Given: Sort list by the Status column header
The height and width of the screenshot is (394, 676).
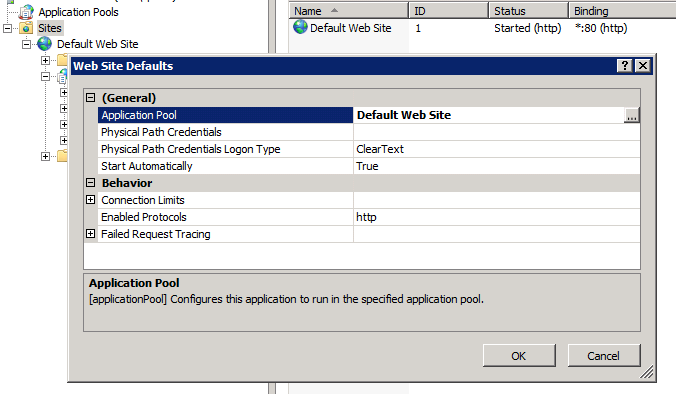Looking at the screenshot, I should [x=529, y=11].
